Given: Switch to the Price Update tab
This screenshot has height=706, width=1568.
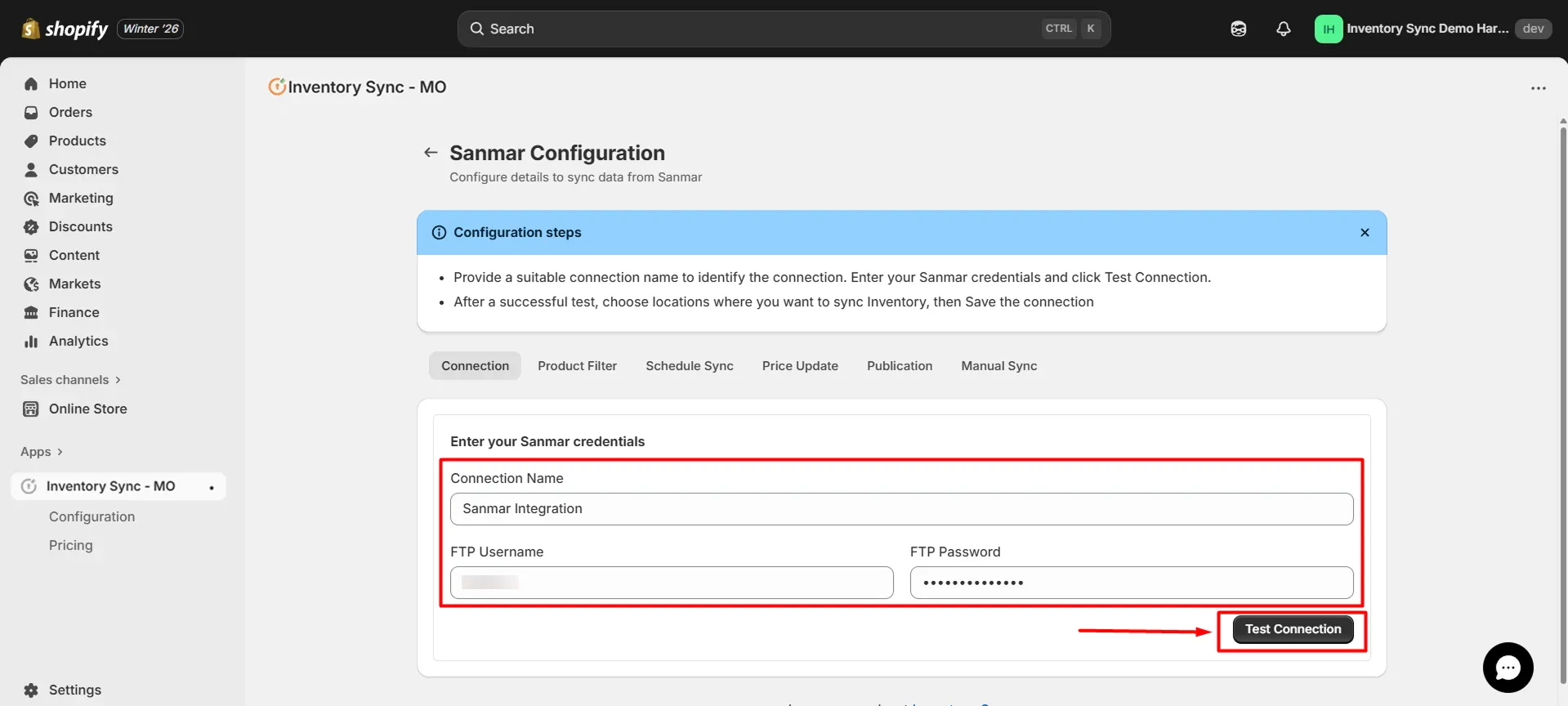Looking at the screenshot, I should click(x=800, y=366).
